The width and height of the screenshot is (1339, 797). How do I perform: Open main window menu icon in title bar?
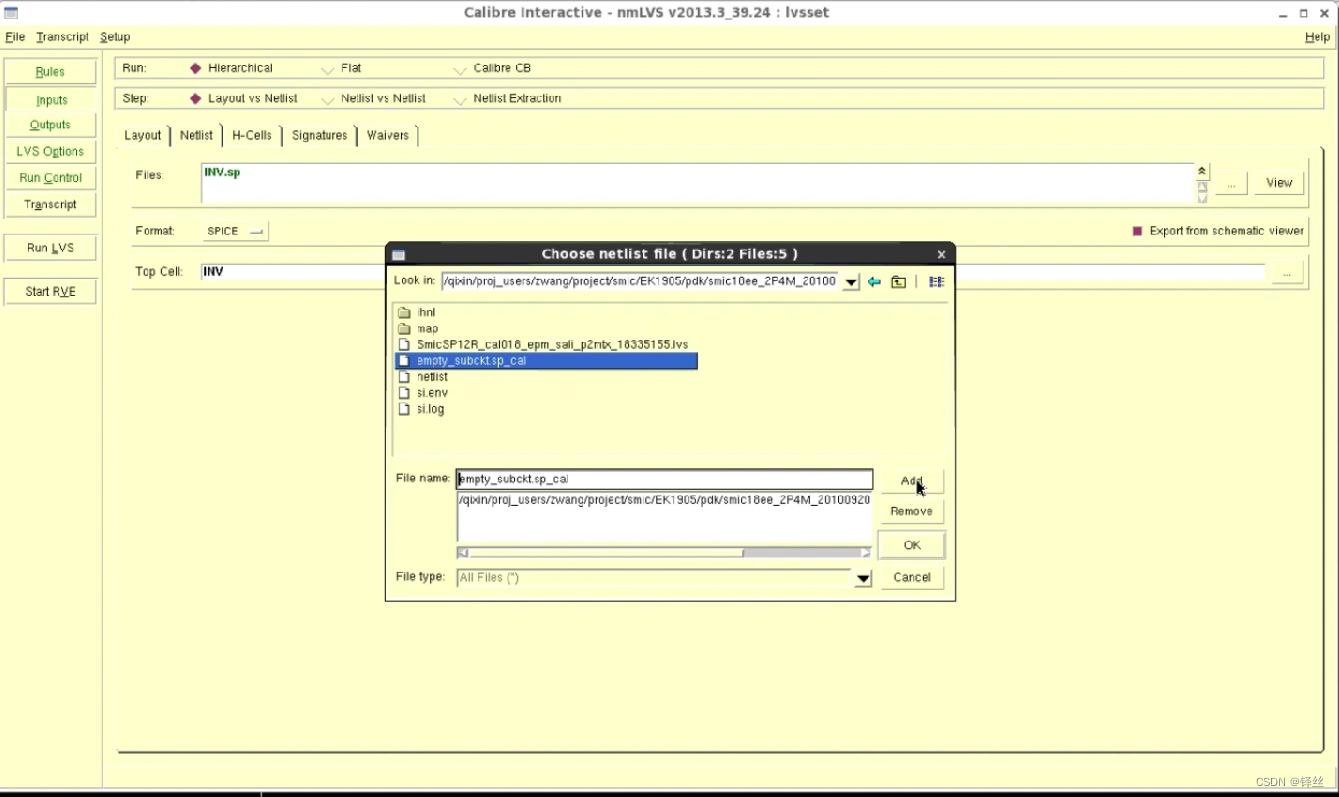[x=11, y=12]
